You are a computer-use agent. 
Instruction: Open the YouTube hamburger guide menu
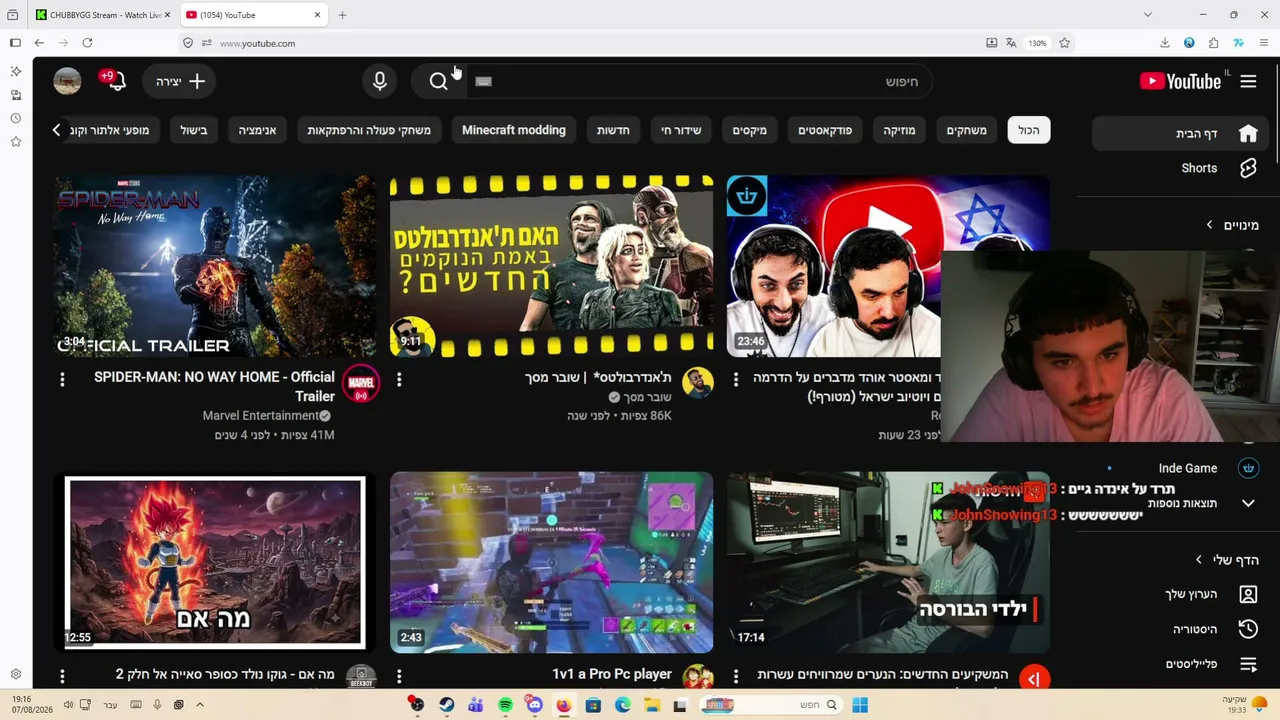[x=1248, y=82]
